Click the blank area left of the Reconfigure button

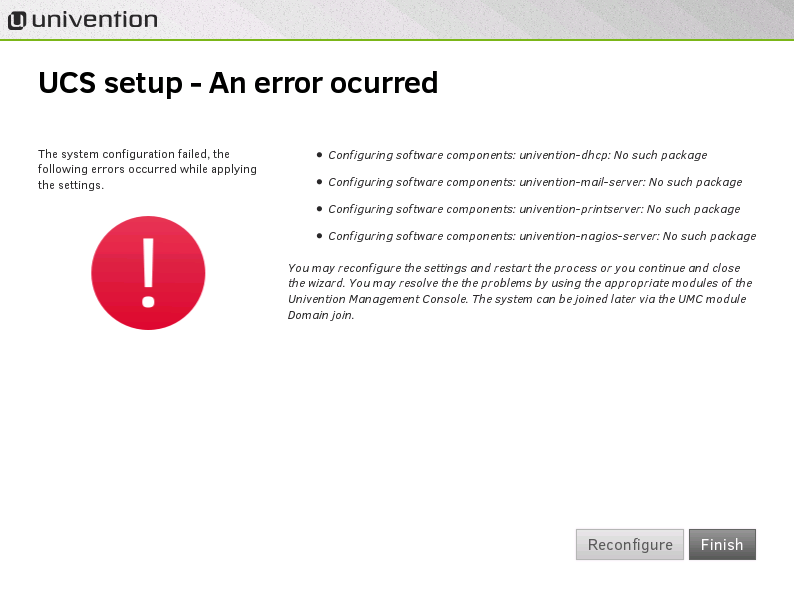tap(300, 544)
